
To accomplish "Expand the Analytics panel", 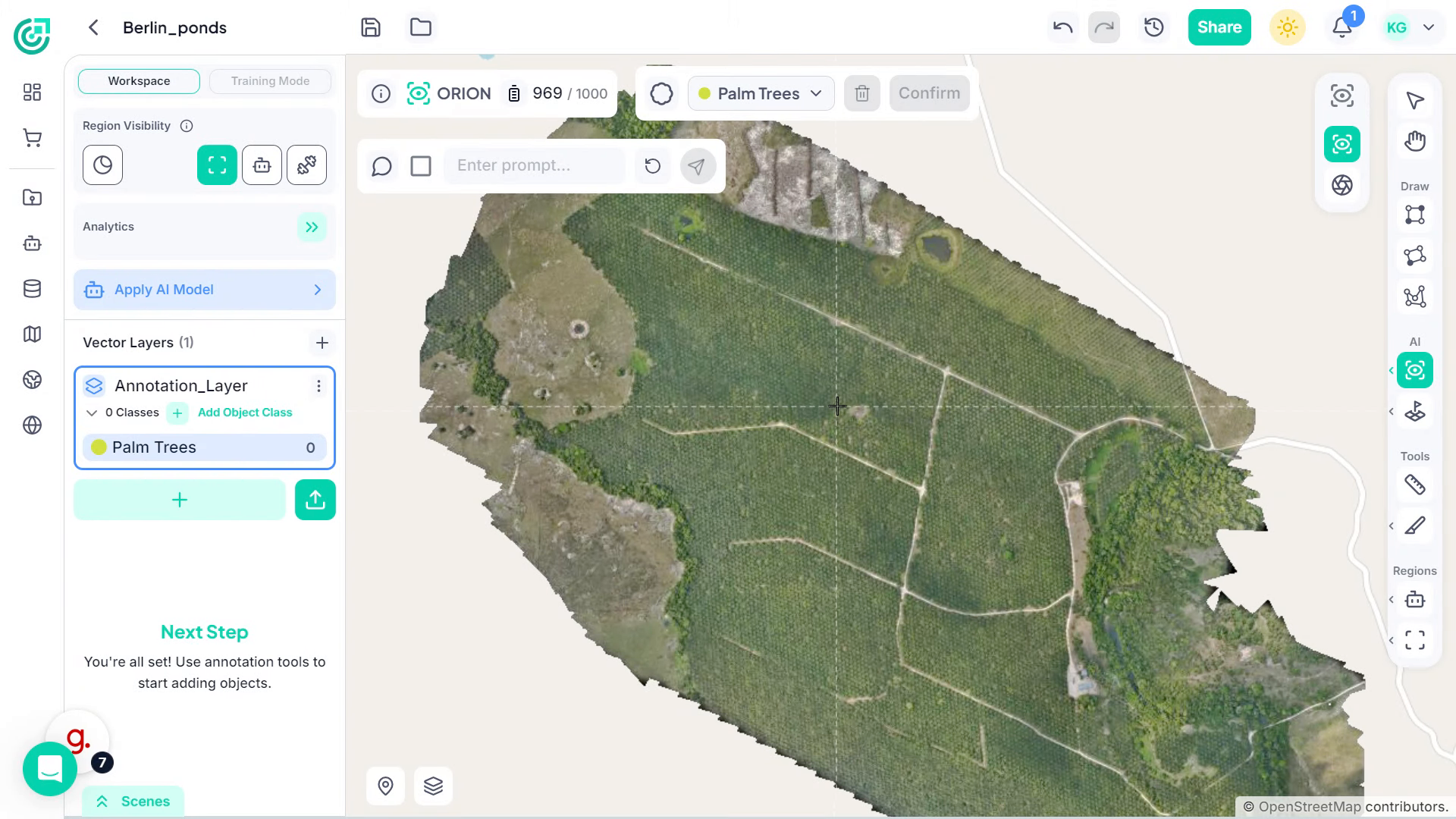I will pyautogui.click(x=312, y=227).
